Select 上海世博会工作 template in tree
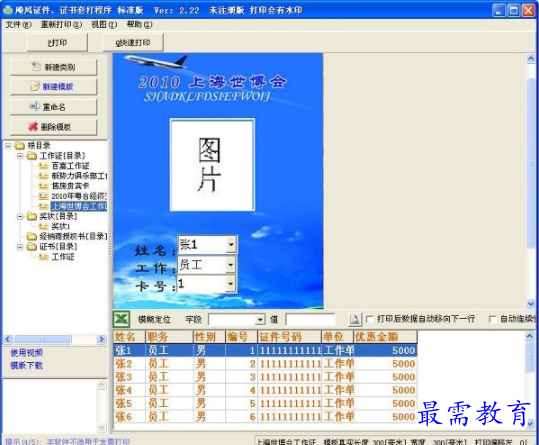The image size is (539, 445). (79, 206)
